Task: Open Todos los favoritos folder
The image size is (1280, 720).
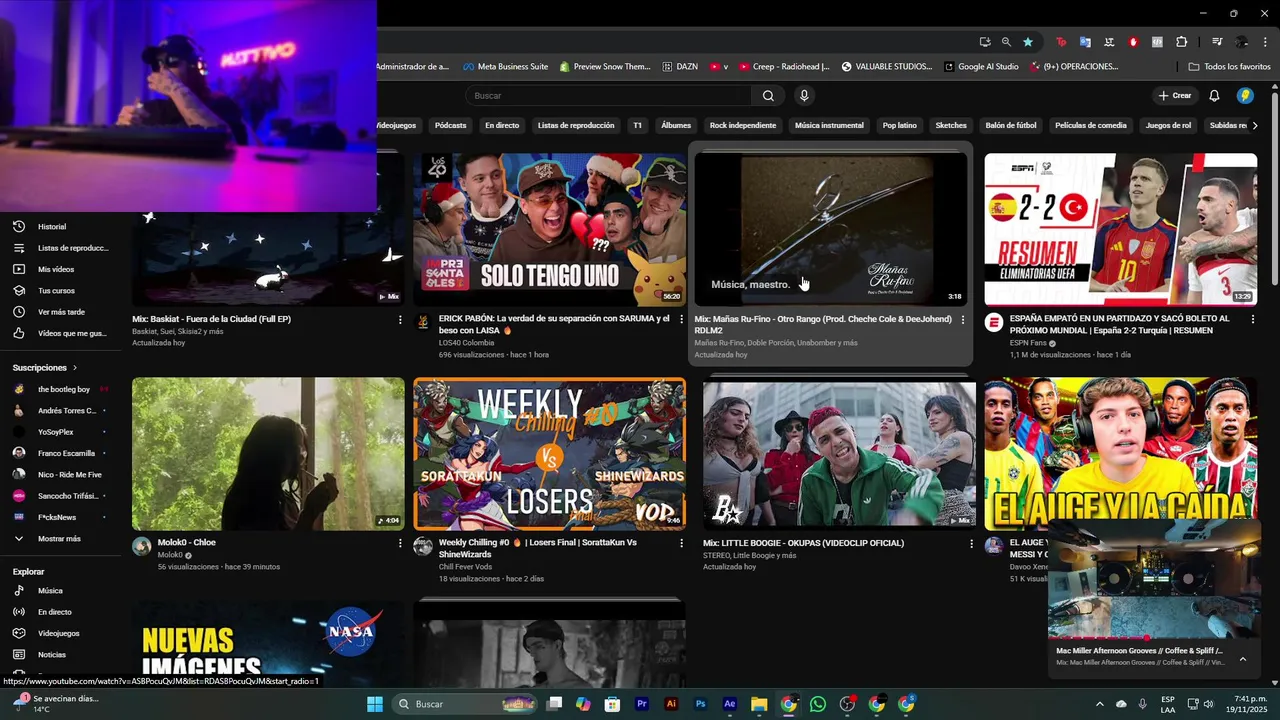Action: [x=1229, y=67]
